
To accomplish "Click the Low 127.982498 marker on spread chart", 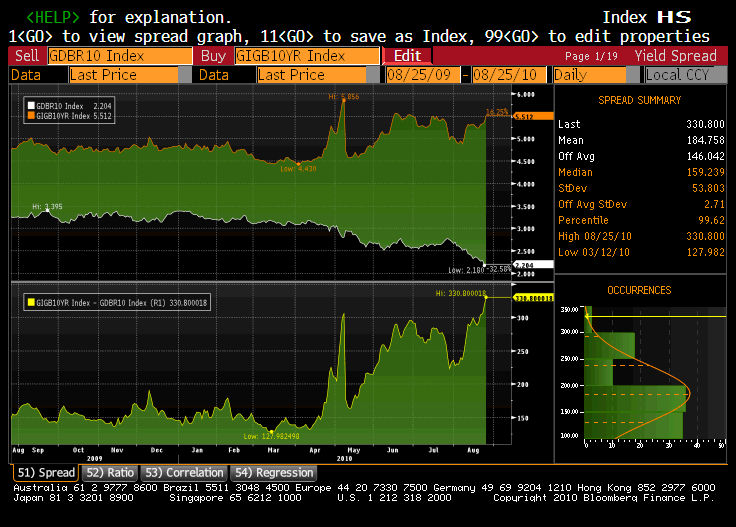I will (x=271, y=431).
